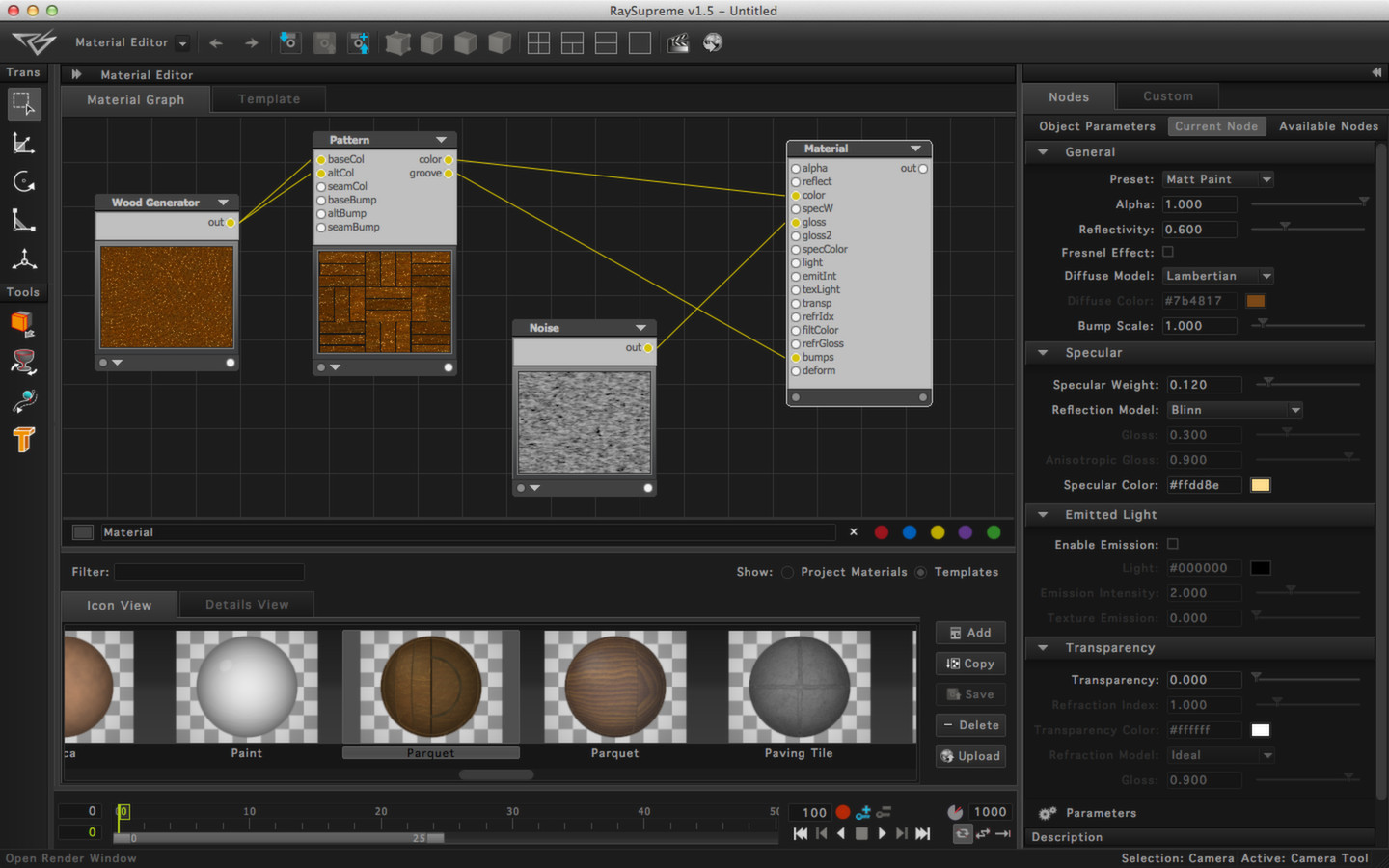Collapse the Transparency section
This screenshot has width=1389, height=868.
pyautogui.click(x=1042, y=647)
